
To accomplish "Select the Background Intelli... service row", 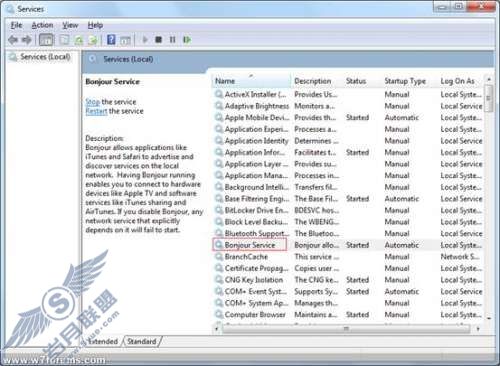I will coord(348,187).
